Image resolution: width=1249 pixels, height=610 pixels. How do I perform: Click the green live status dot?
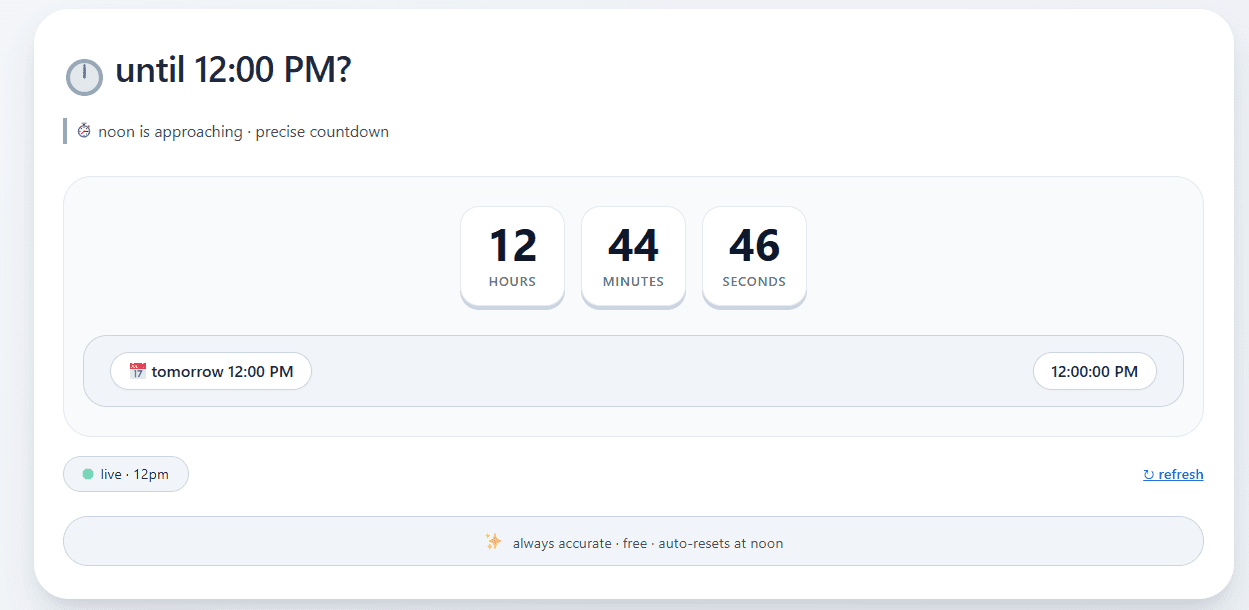point(88,474)
